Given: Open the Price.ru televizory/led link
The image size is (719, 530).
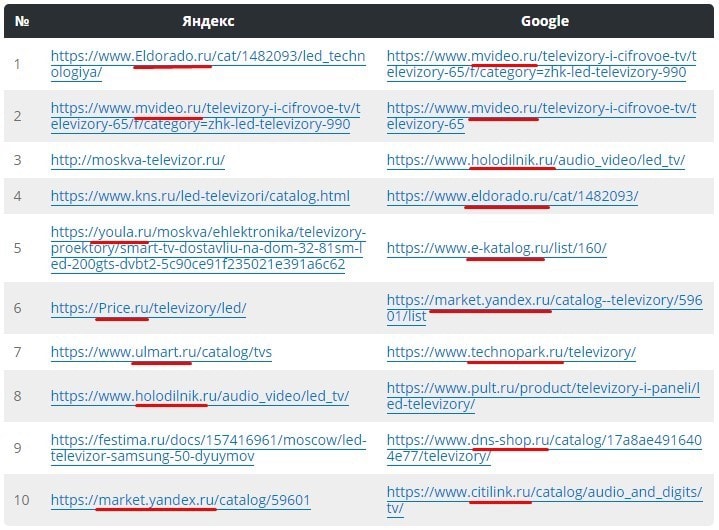Looking at the screenshot, I should point(148,308).
